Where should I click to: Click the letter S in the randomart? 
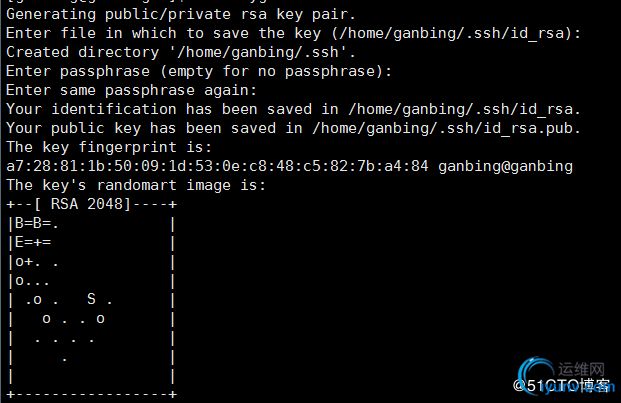(x=92, y=299)
